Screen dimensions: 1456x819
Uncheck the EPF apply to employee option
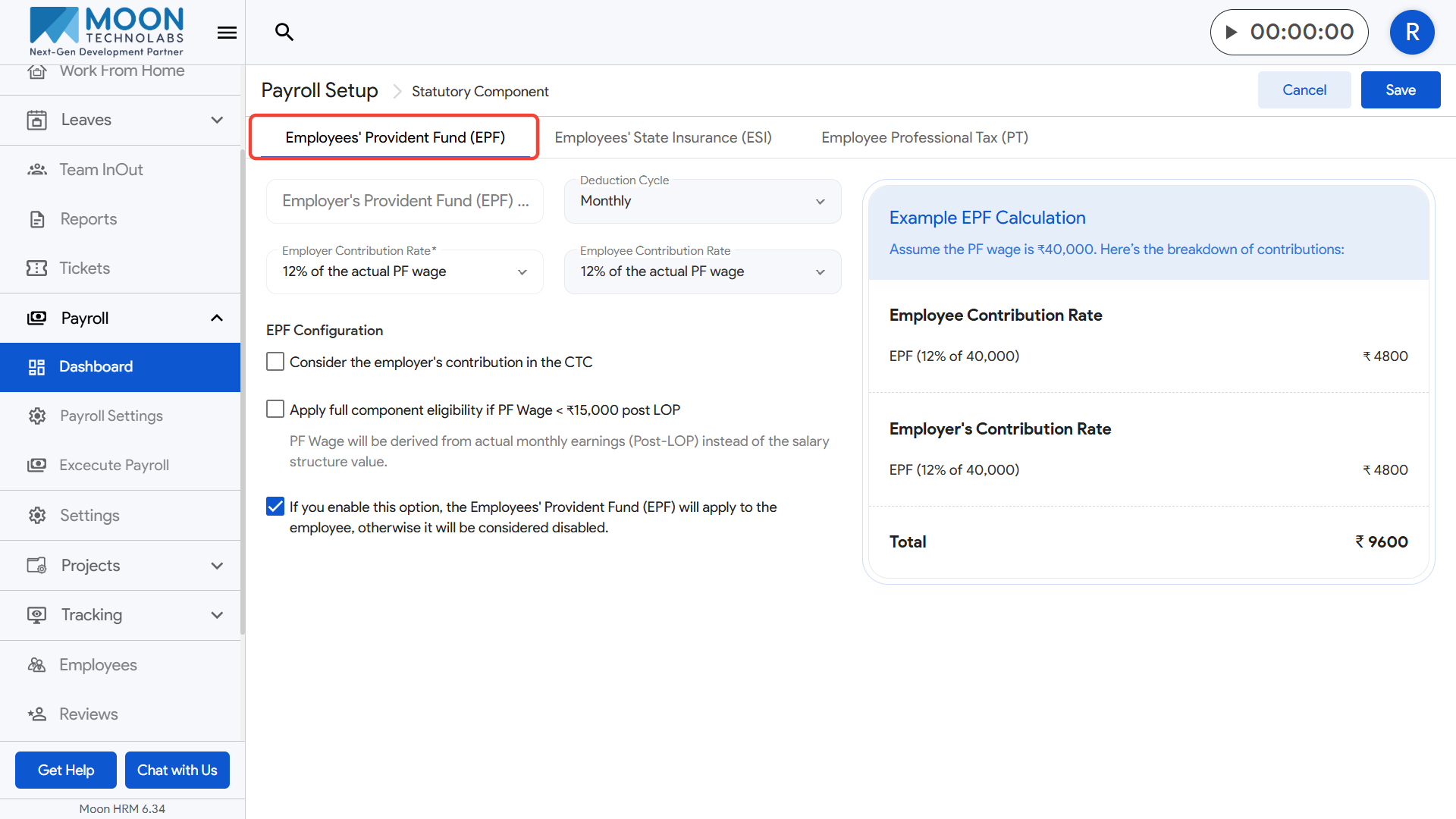275,507
